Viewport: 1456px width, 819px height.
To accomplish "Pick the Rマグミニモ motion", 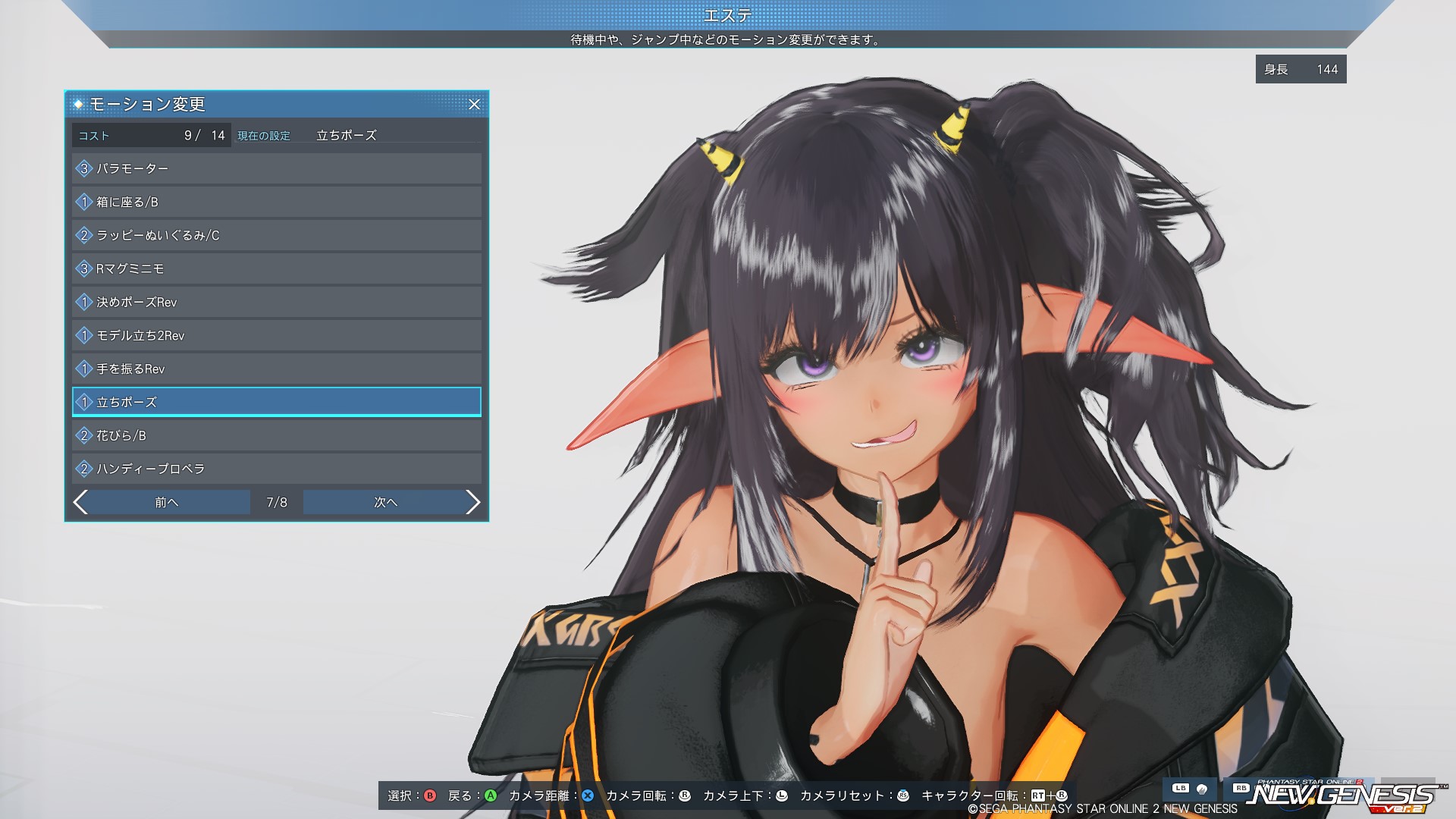I will [277, 268].
